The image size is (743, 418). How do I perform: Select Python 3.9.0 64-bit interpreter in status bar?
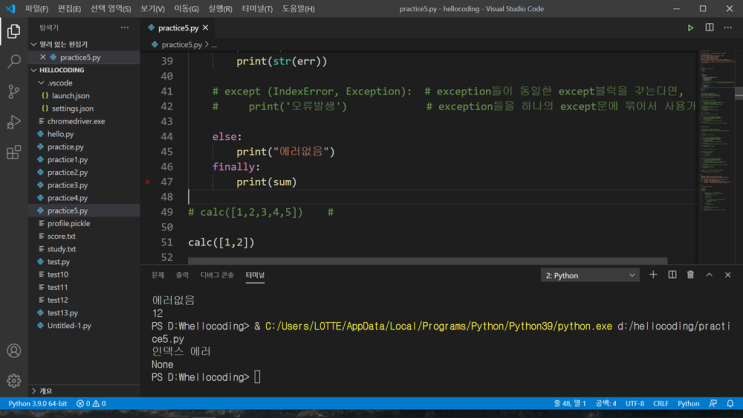tap(37, 403)
